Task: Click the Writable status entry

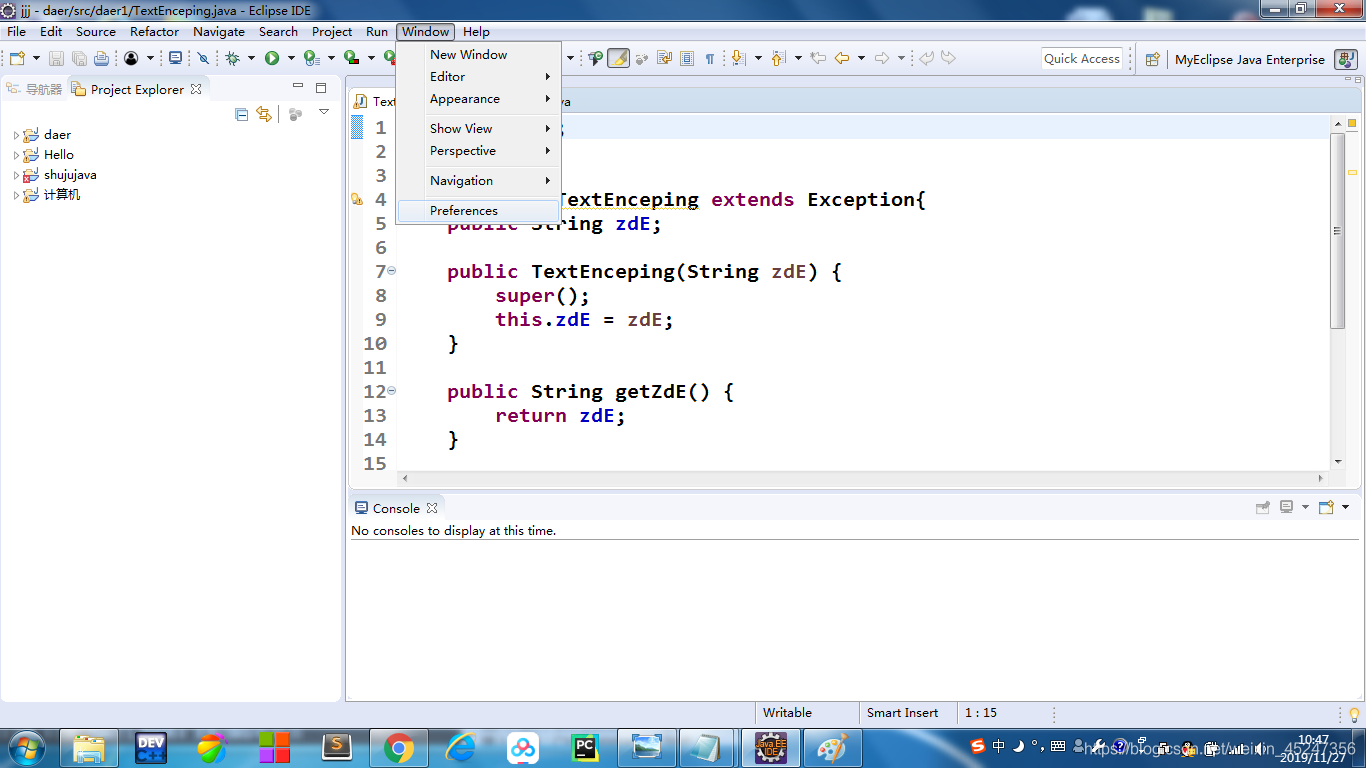Action: point(787,713)
